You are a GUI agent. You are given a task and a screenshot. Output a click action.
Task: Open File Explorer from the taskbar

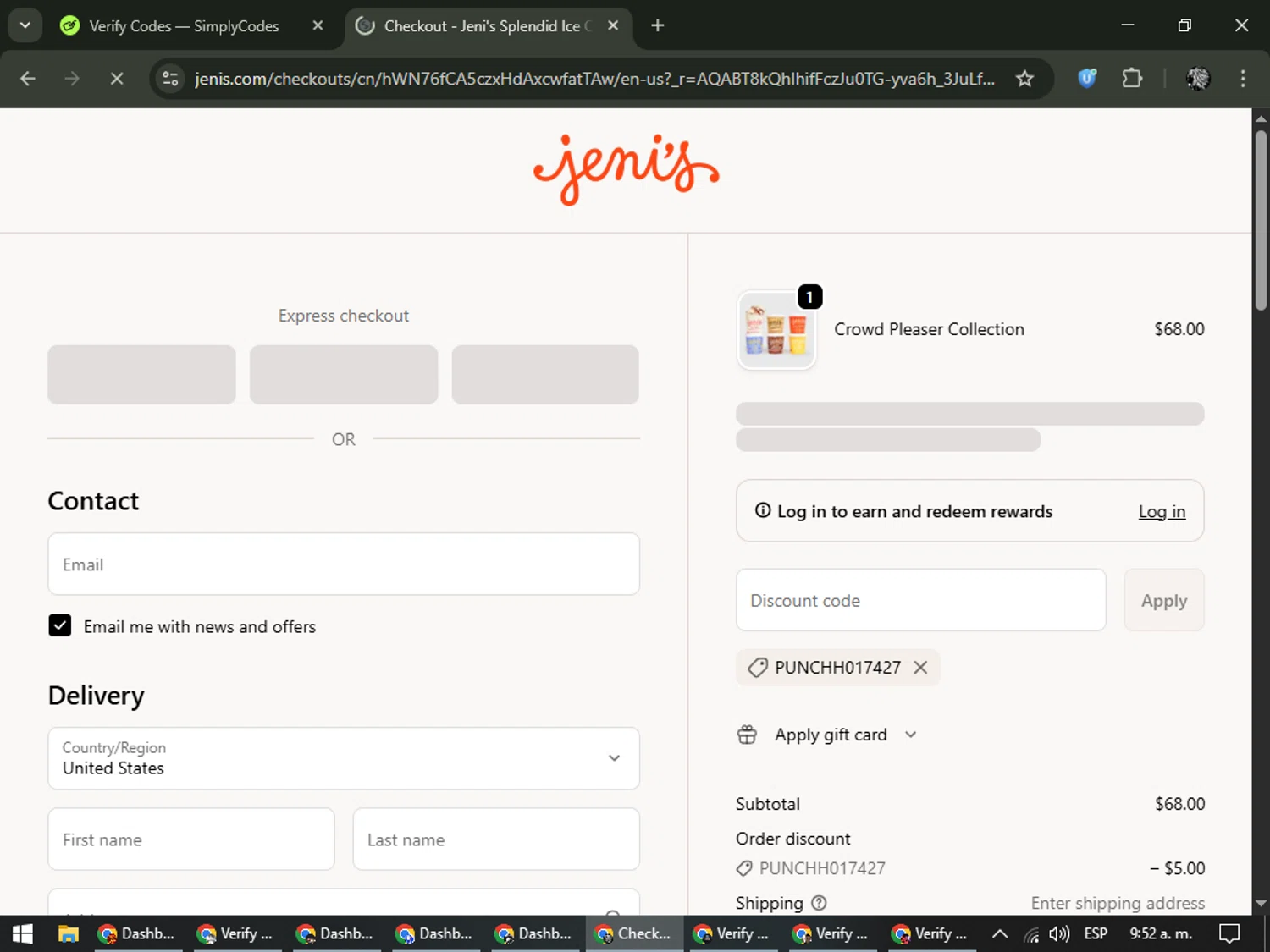(x=69, y=933)
